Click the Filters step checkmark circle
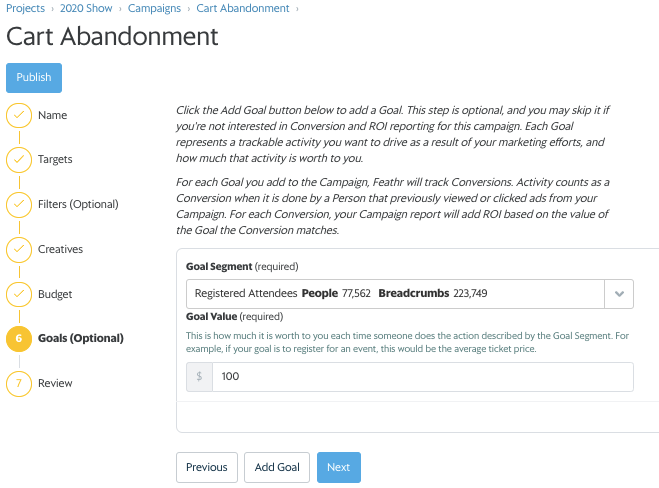This screenshot has height=488, width=659. [19, 205]
